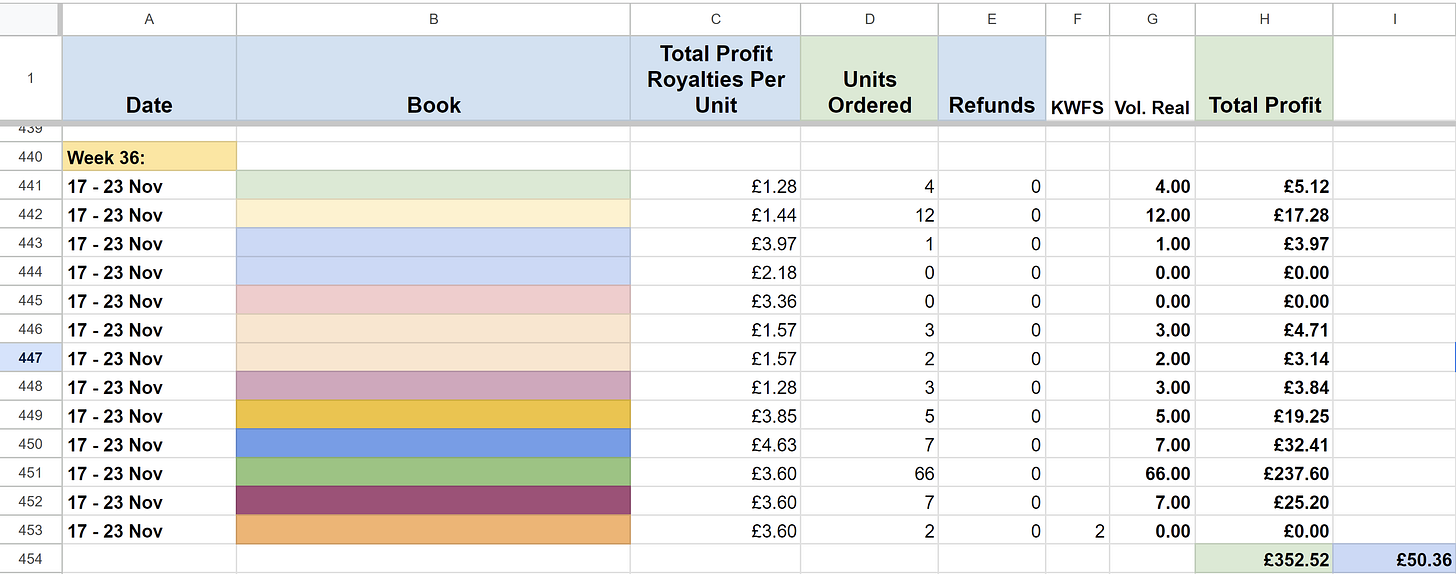Select the £32.41 profit cell
This screenshot has width=1456, height=574.
(1264, 444)
